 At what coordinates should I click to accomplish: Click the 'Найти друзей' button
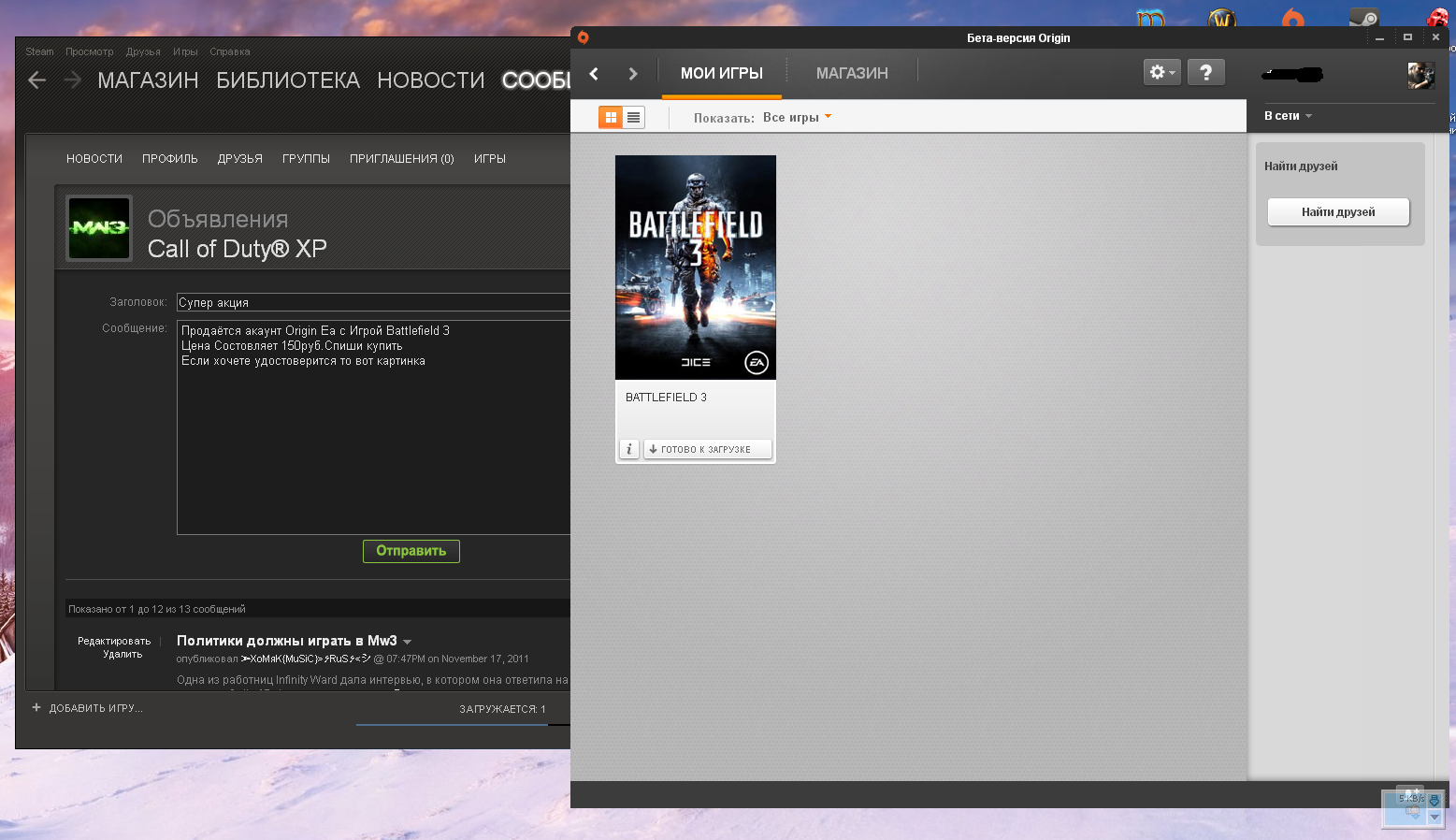(x=1338, y=212)
